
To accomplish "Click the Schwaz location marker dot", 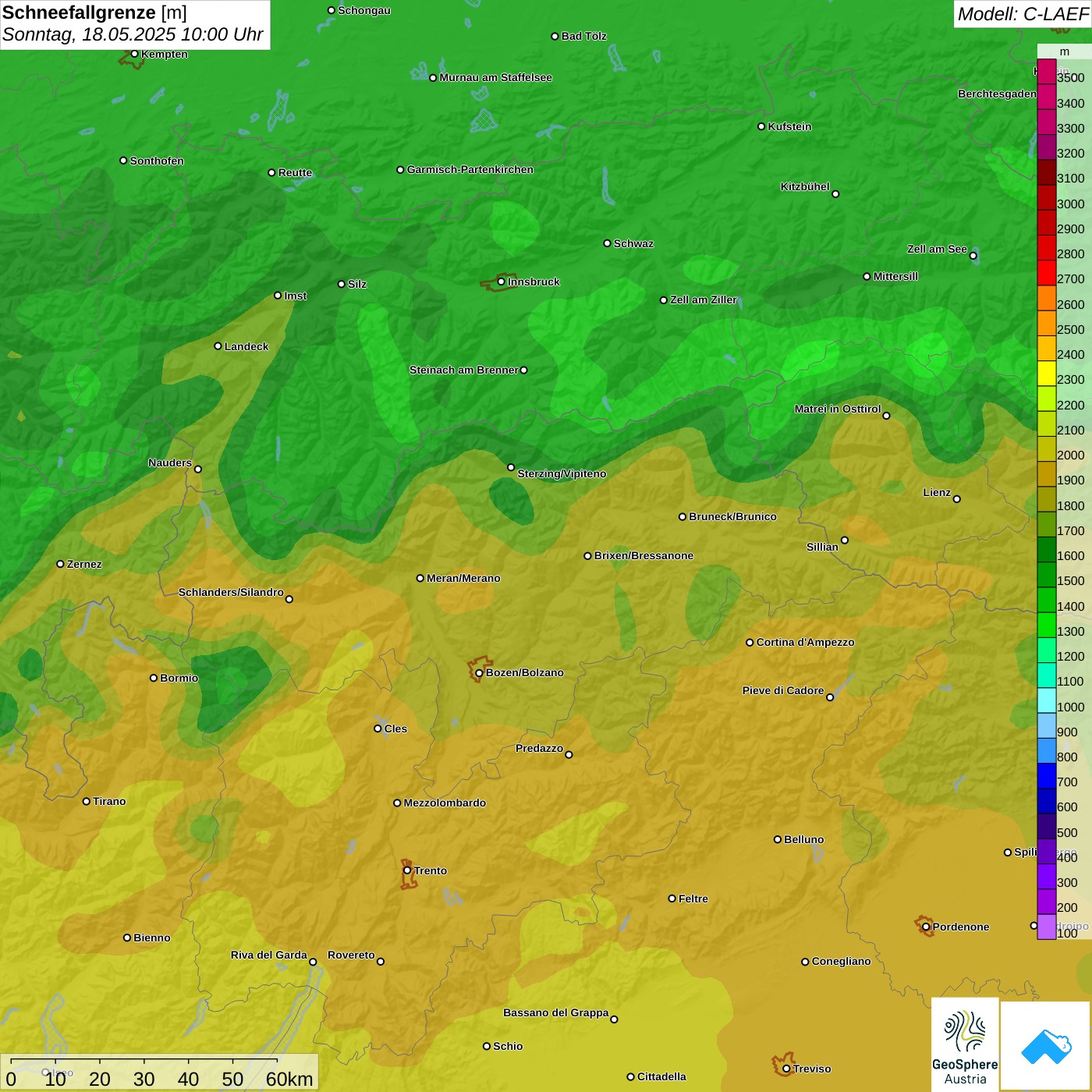I will (x=607, y=243).
